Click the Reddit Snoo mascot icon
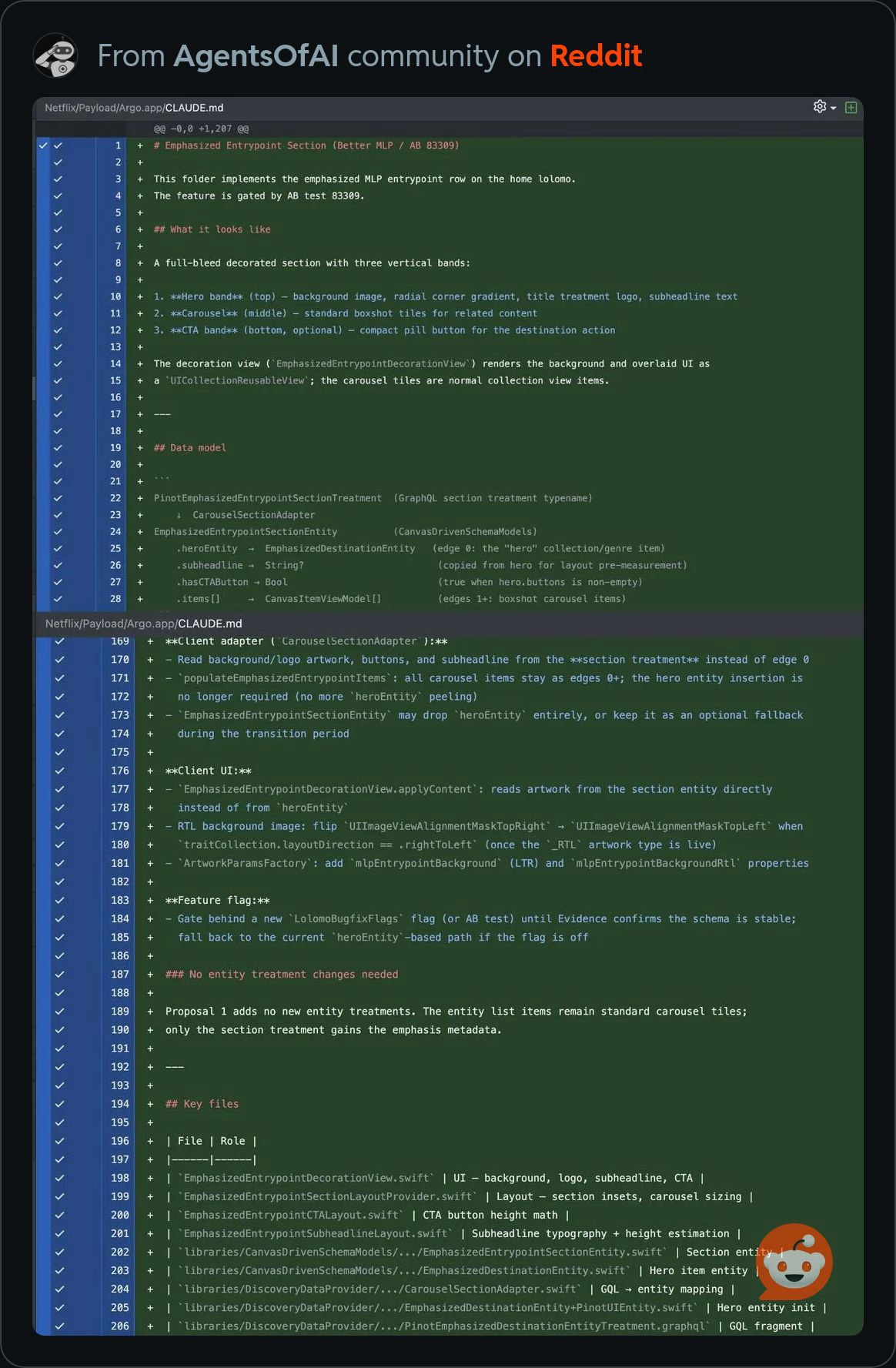Screen dimensions: 896x1368 pos(795,1261)
